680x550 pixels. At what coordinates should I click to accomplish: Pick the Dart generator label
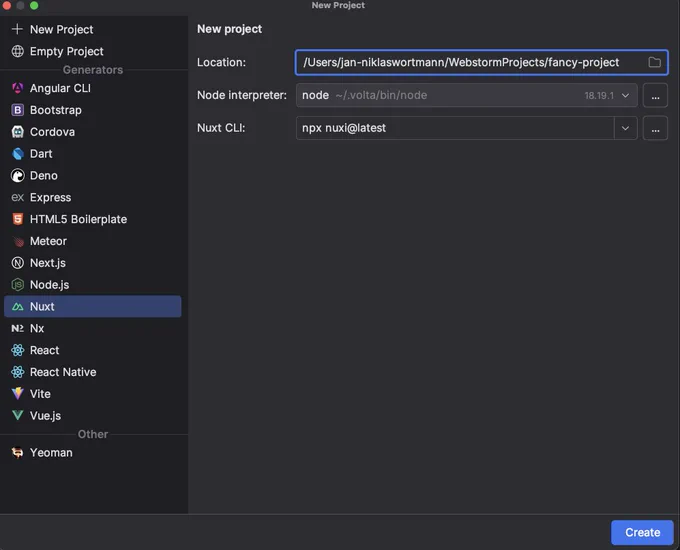coord(41,154)
